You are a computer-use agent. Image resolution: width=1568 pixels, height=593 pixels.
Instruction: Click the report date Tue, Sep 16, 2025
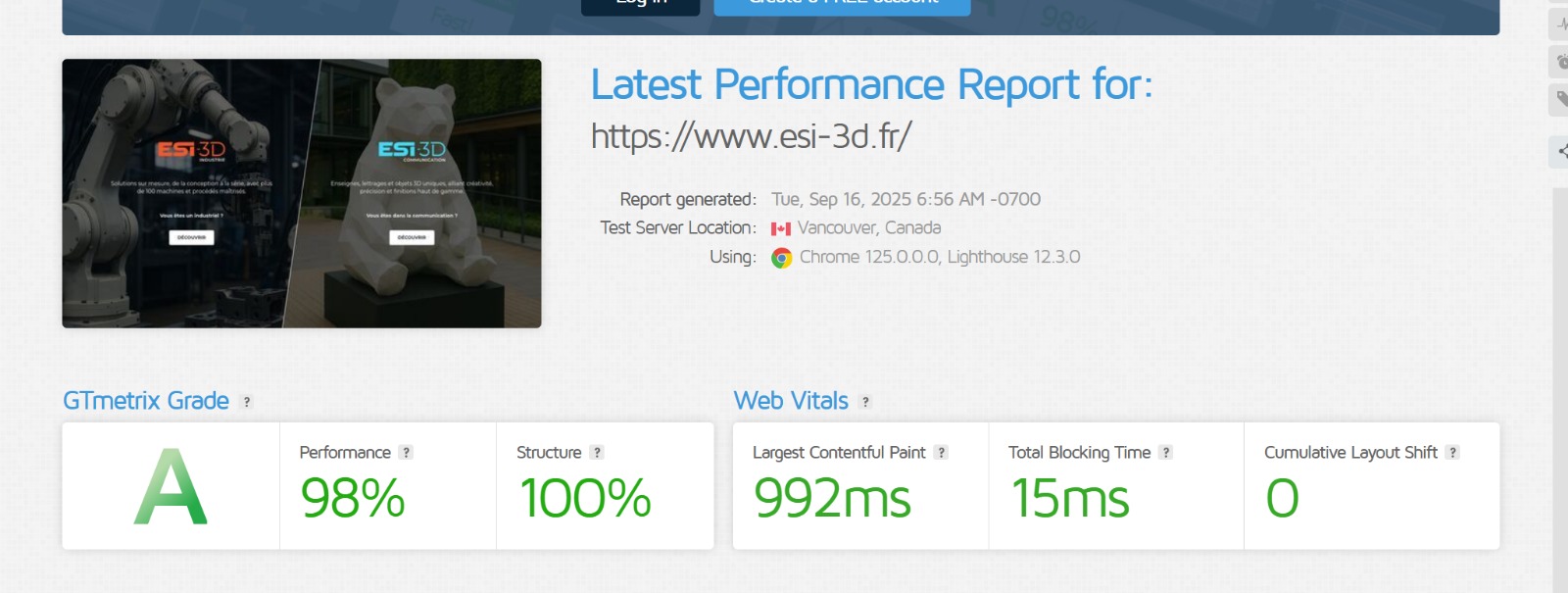point(906,199)
